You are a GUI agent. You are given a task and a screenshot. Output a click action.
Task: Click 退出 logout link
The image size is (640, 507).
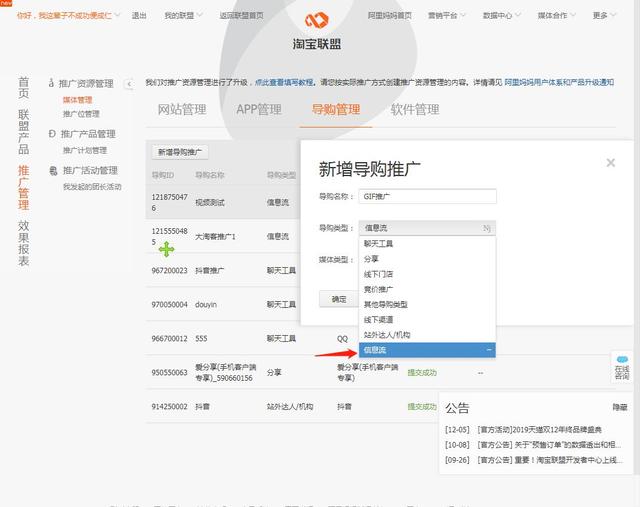coord(139,16)
